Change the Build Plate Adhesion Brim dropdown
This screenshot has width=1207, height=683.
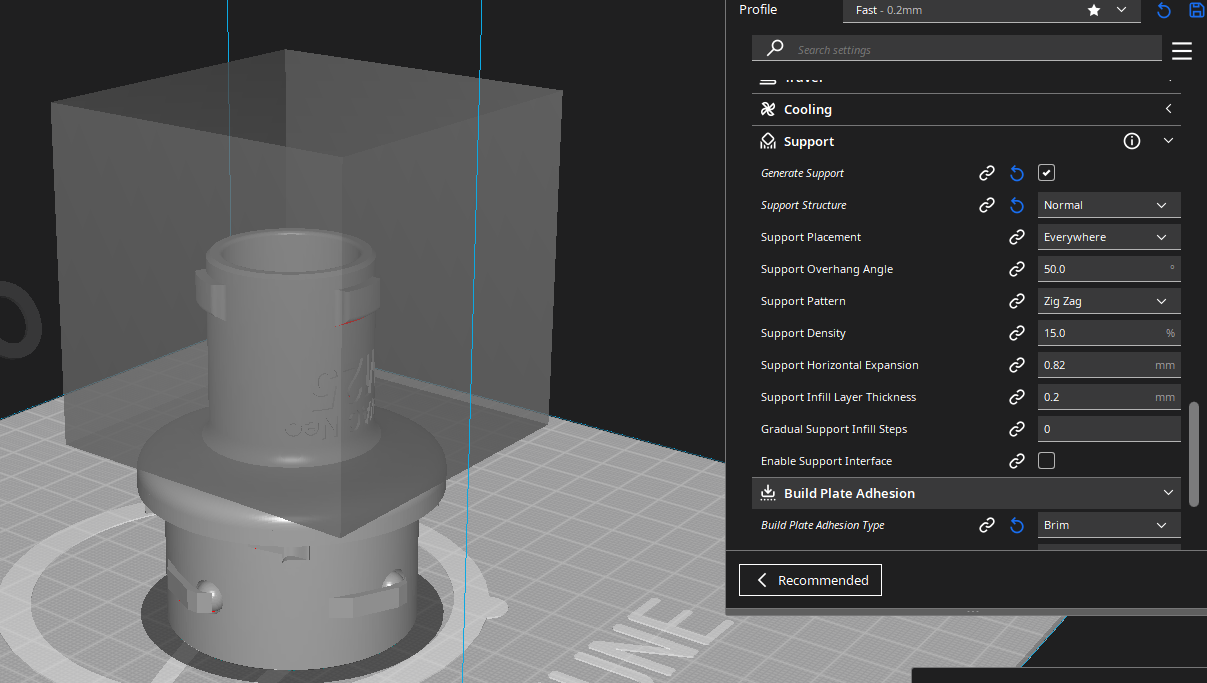pos(1108,525)
